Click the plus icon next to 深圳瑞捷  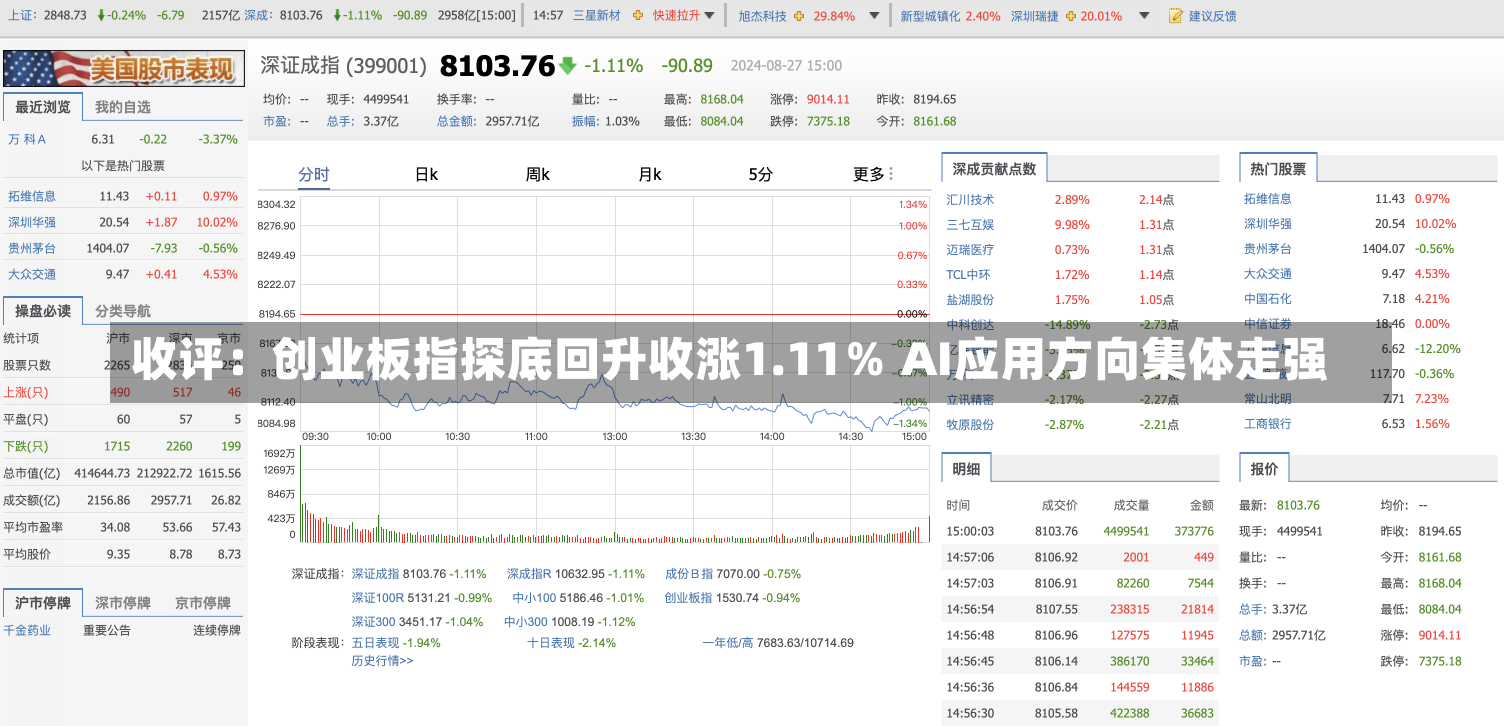click(1072, 16)
